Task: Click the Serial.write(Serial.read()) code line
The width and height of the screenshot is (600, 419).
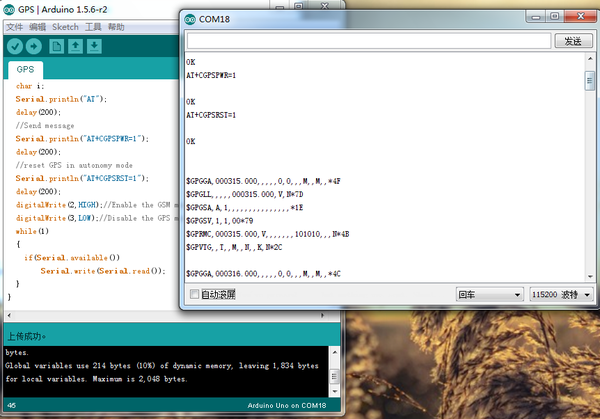Action: (x=103, y=271)
